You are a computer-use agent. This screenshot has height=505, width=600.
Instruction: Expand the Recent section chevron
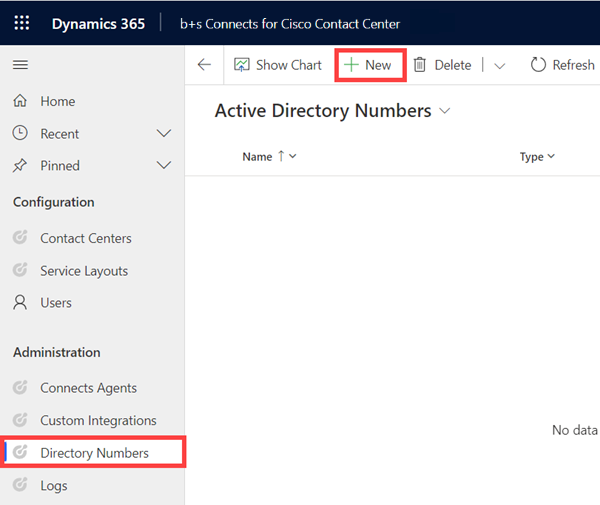point(164,134)
